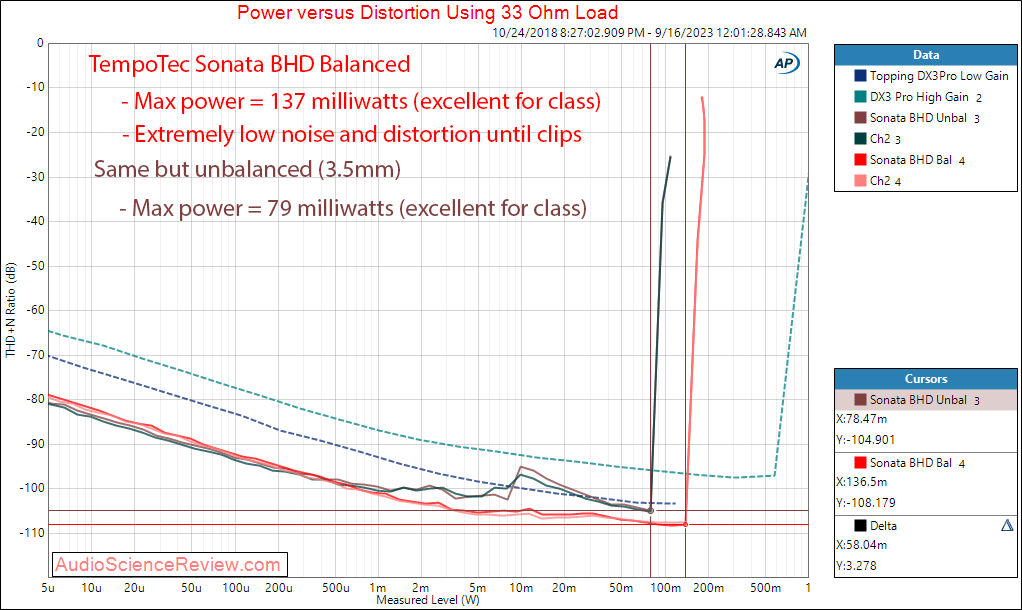Select the 'DX3 Pro High Gain 2' legend entry
This screenshot has height=610, width=1022.
pyautogui.click(x=926, y=97)
